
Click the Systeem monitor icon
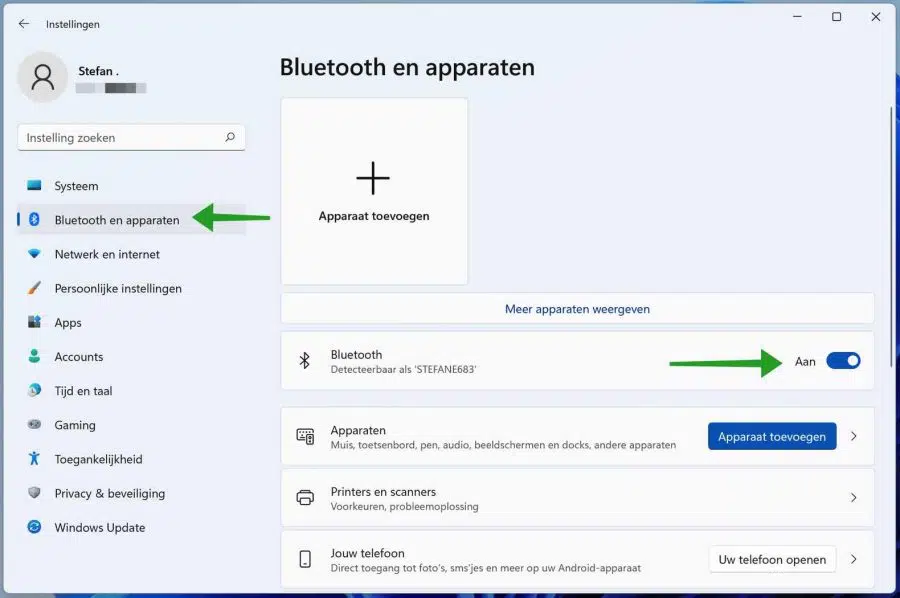point(34,185)
